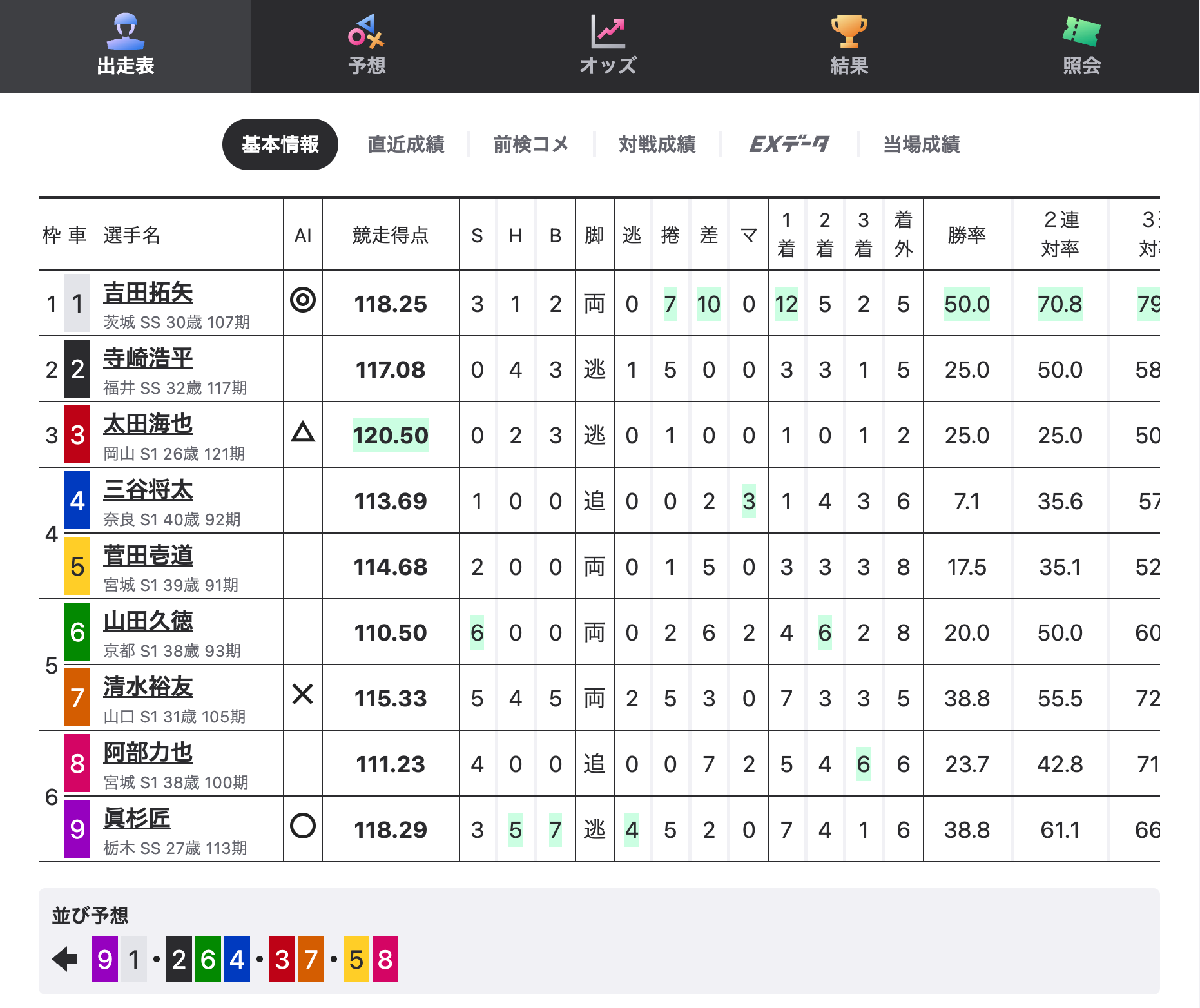Viewport: 1200px width, 1008px height.
Task: Open rider profile 菅田壱道
Action: (x=148, y=556)
